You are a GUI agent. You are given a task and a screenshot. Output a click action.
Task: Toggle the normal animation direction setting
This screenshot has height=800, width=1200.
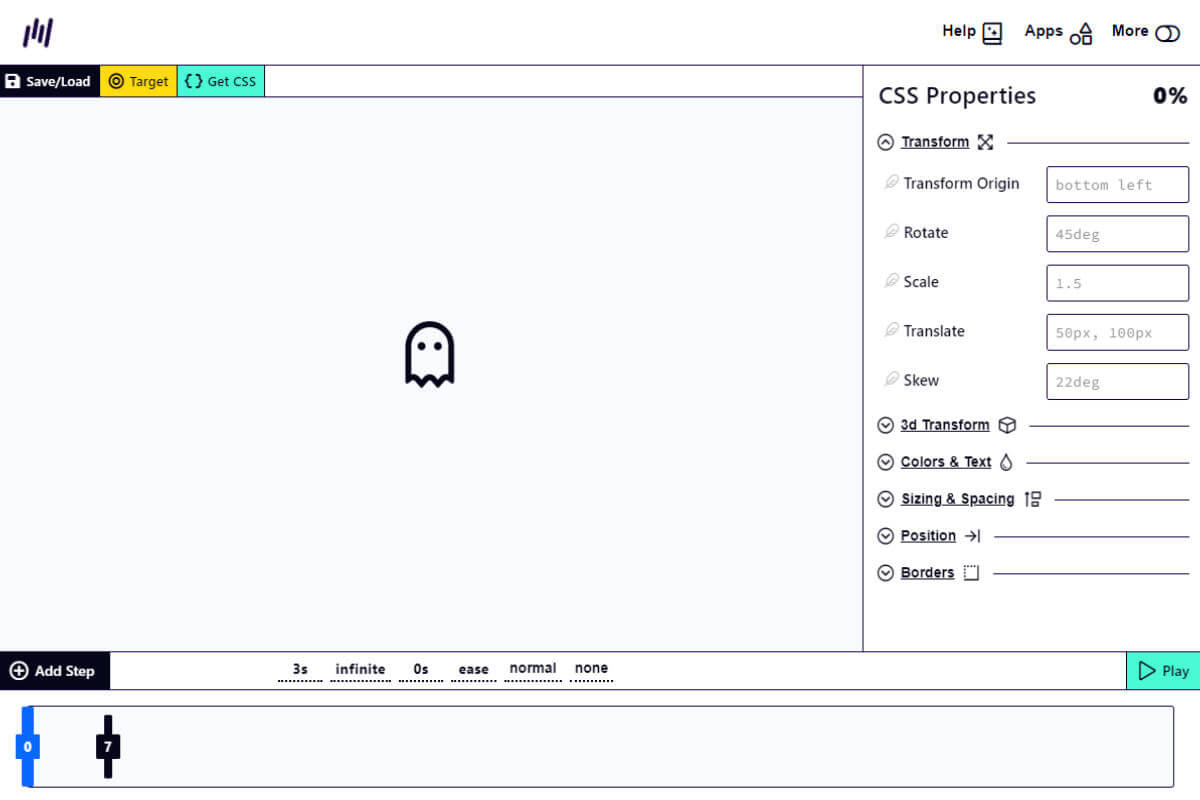tap(532, 669)
